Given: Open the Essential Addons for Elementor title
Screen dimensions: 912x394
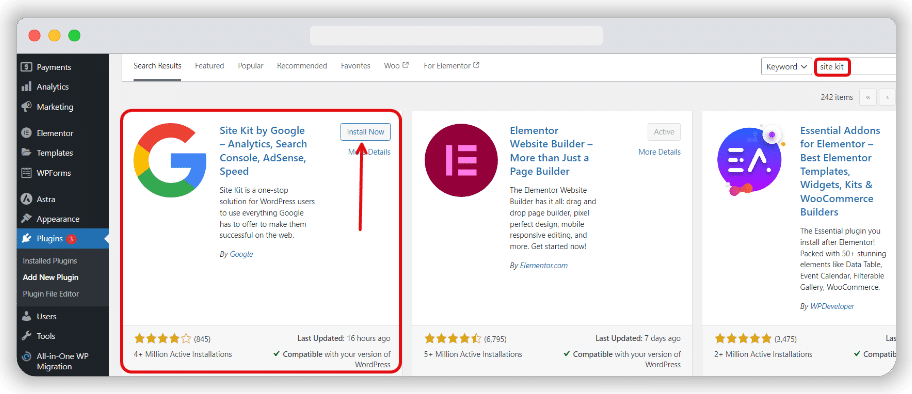Looking at the screenshot, I should pyautogui.click(x=840, y=171).
